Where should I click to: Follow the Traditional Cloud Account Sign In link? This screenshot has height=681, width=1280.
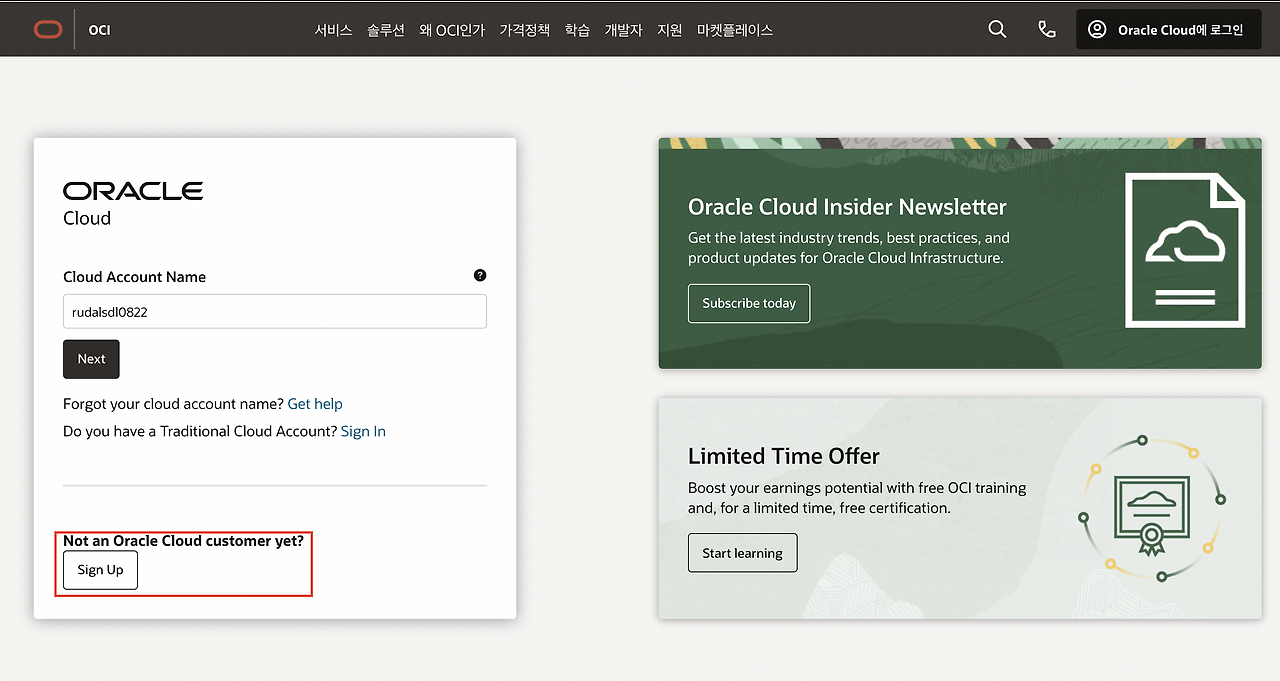click(363, 431)
